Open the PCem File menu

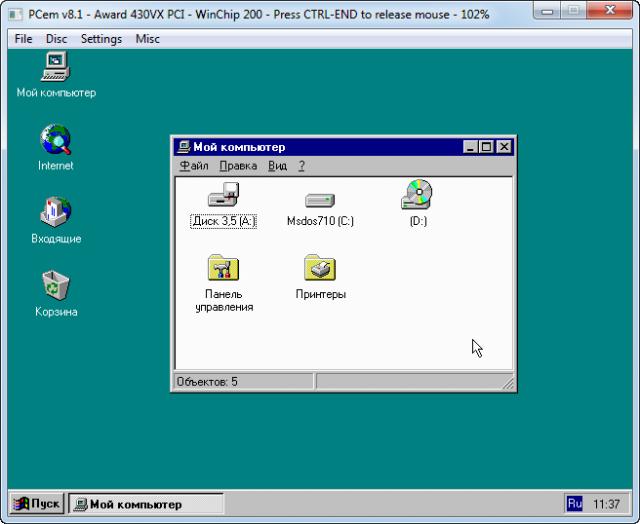tap(23, 39)
